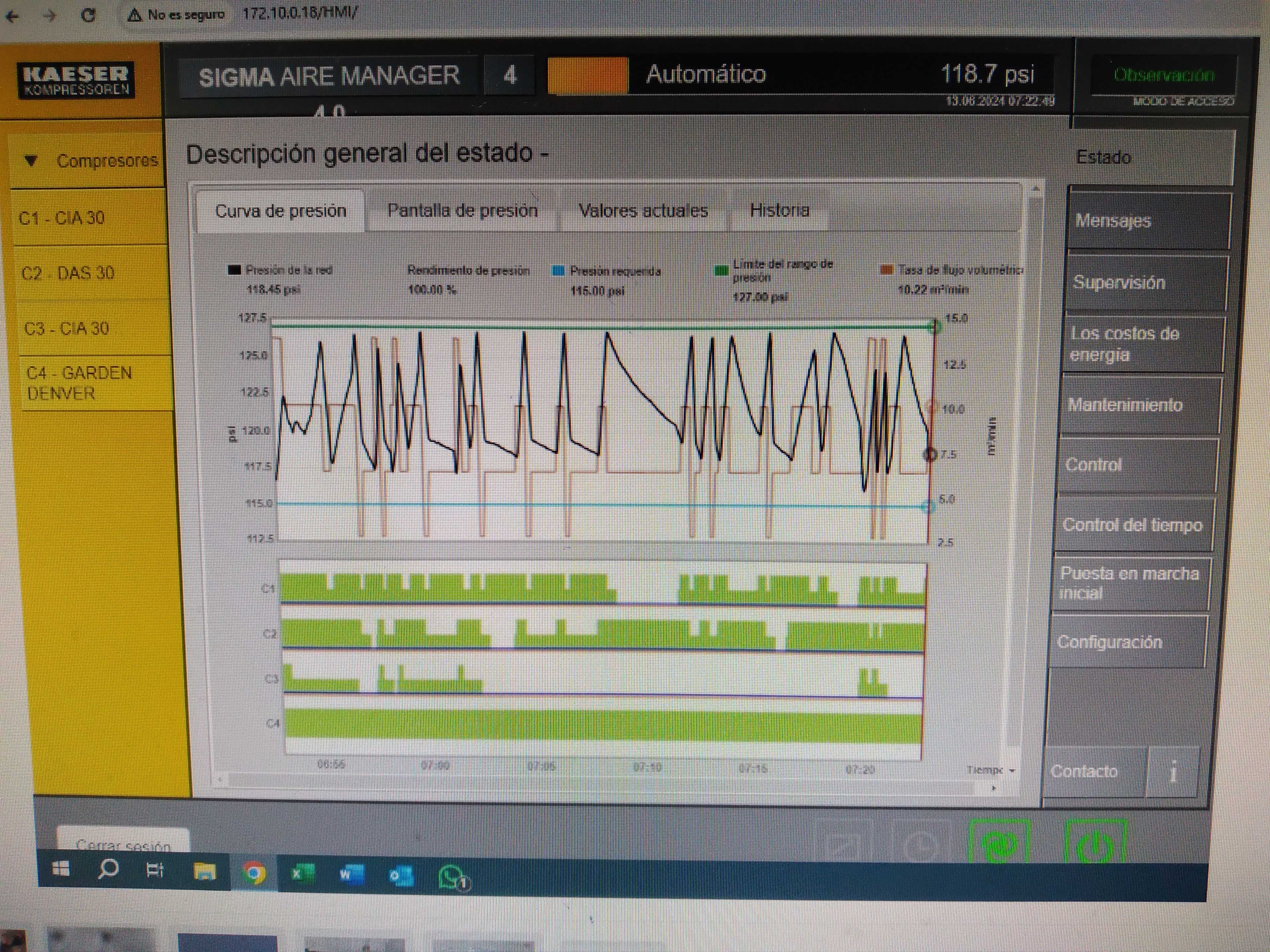Click the station number 4 box
This screenshot has height=952, width=1270.
click(509, 75)
